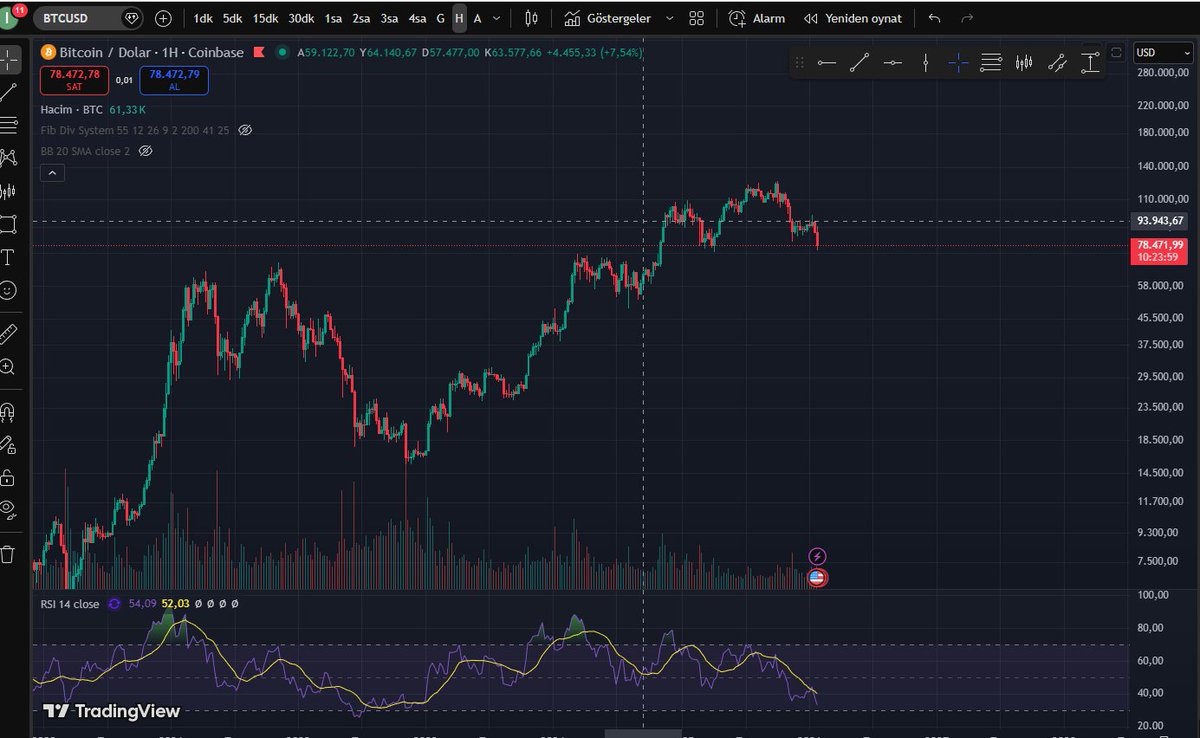
Task: Open the emoji icons tool
Action: click(8, 290)
